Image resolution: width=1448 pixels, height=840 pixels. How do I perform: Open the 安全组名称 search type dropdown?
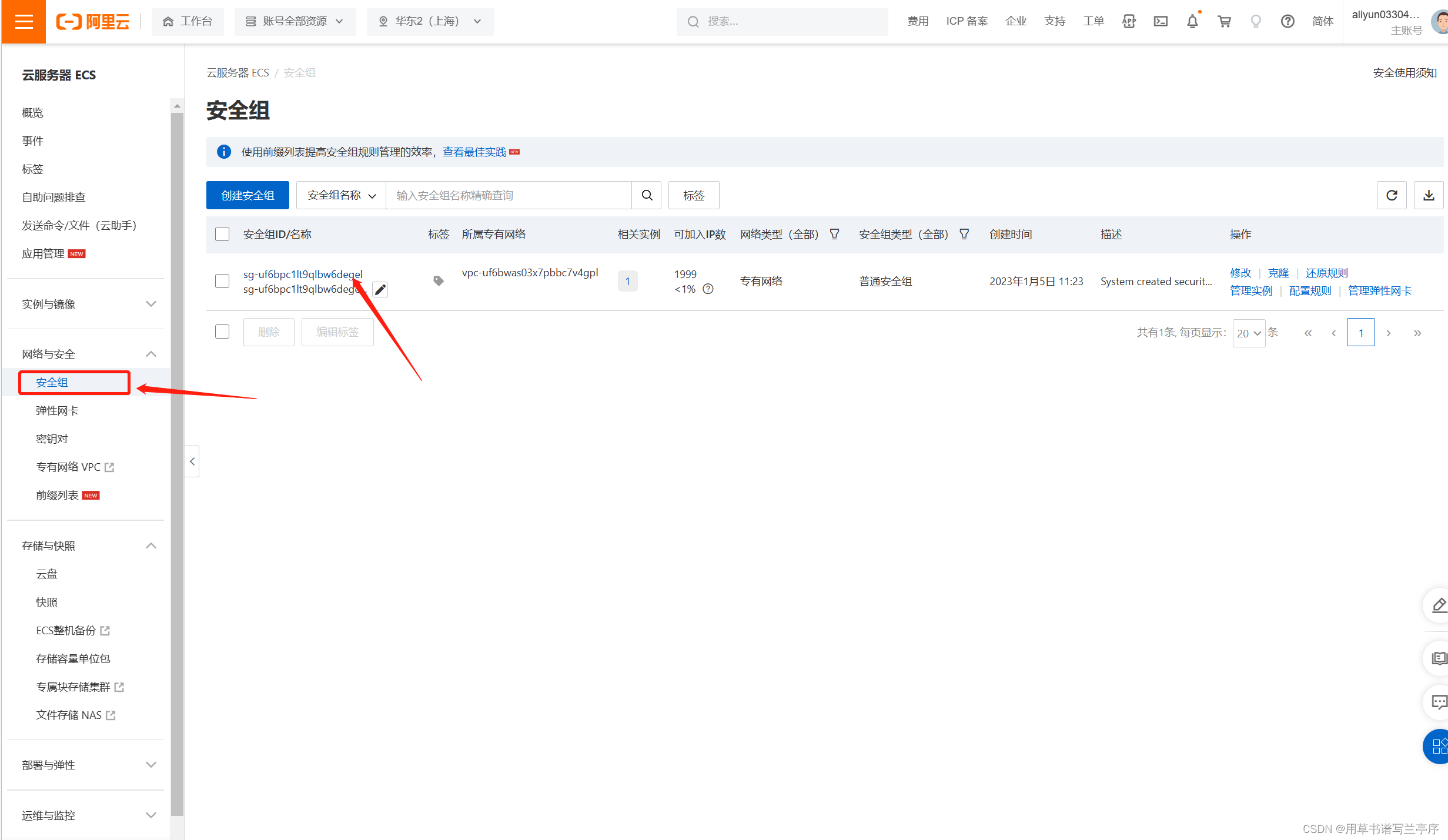pyautogui.click(x=341, y=195)
